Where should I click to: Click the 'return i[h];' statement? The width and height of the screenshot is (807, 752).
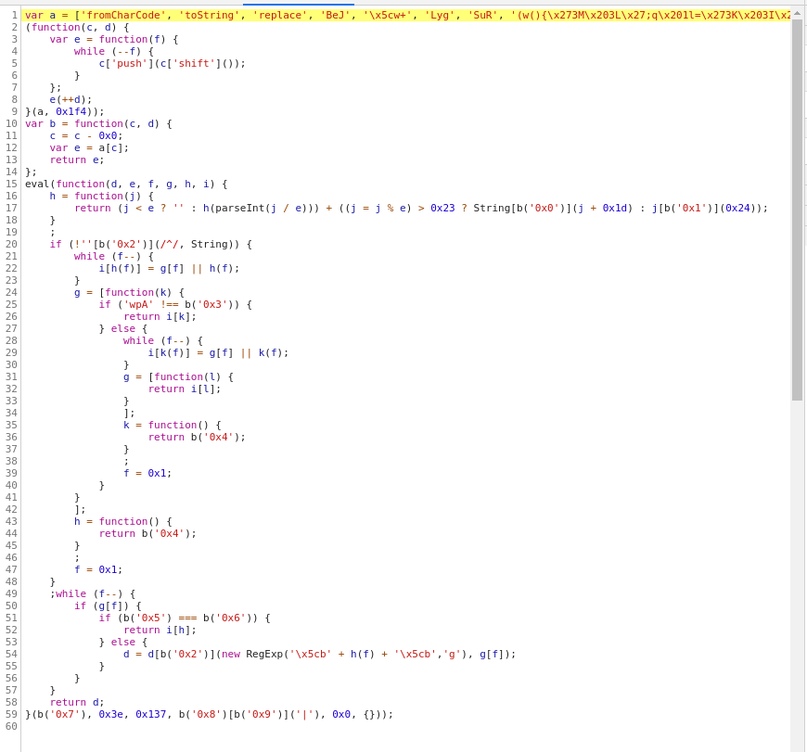[x=160, y=630]
